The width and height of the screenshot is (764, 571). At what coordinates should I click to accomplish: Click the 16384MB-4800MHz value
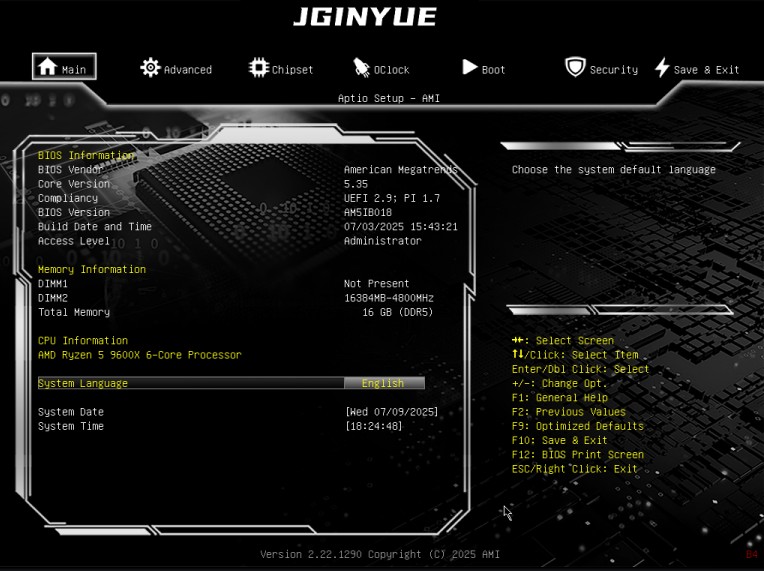[389, 298]
